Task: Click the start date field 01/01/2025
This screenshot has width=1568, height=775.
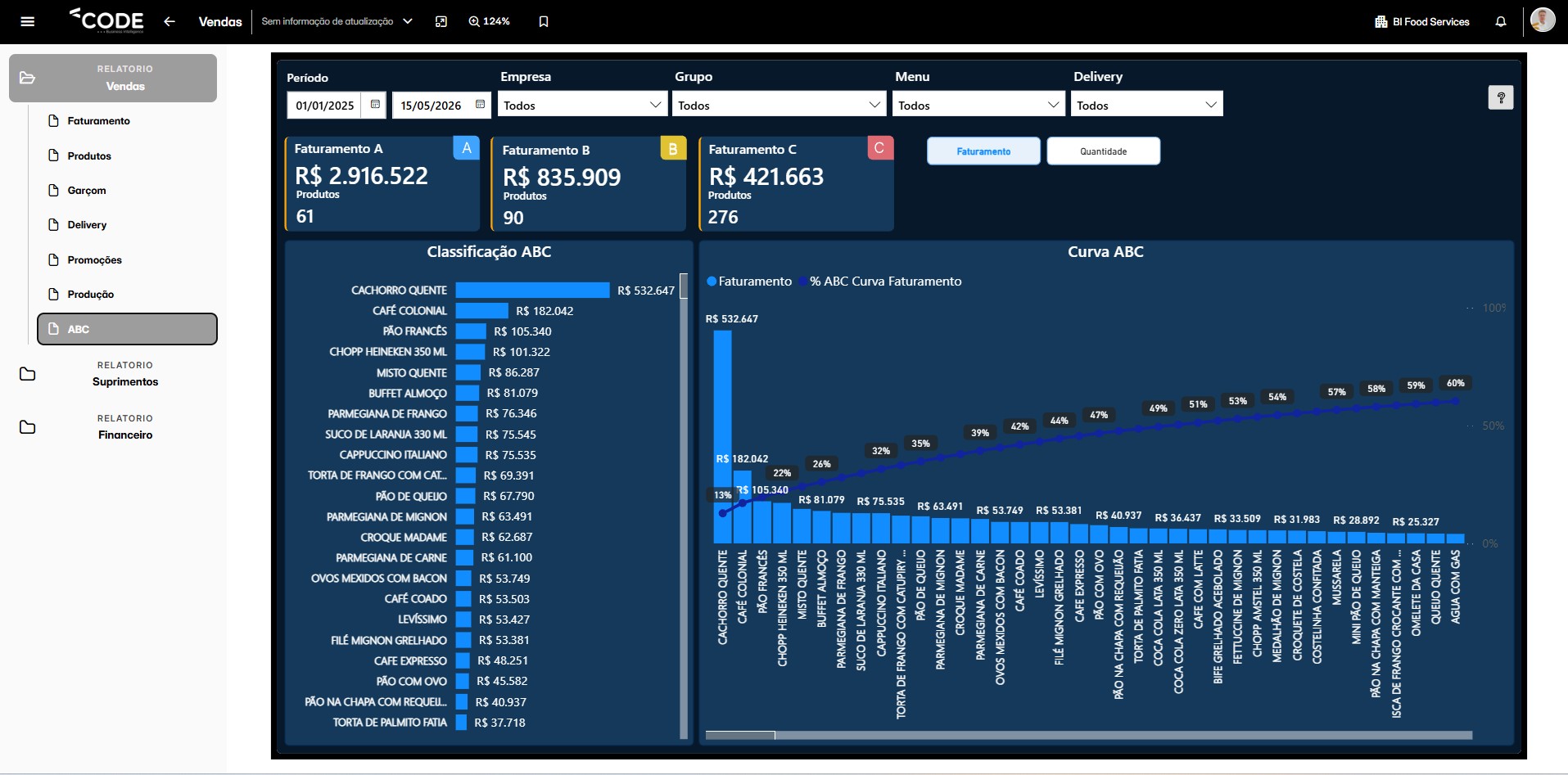Action: tap(325, 106)
